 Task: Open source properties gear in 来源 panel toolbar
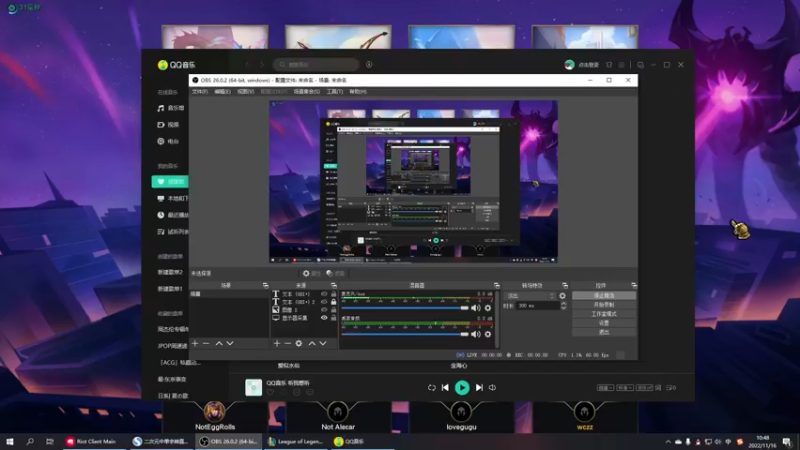point(299,343)
